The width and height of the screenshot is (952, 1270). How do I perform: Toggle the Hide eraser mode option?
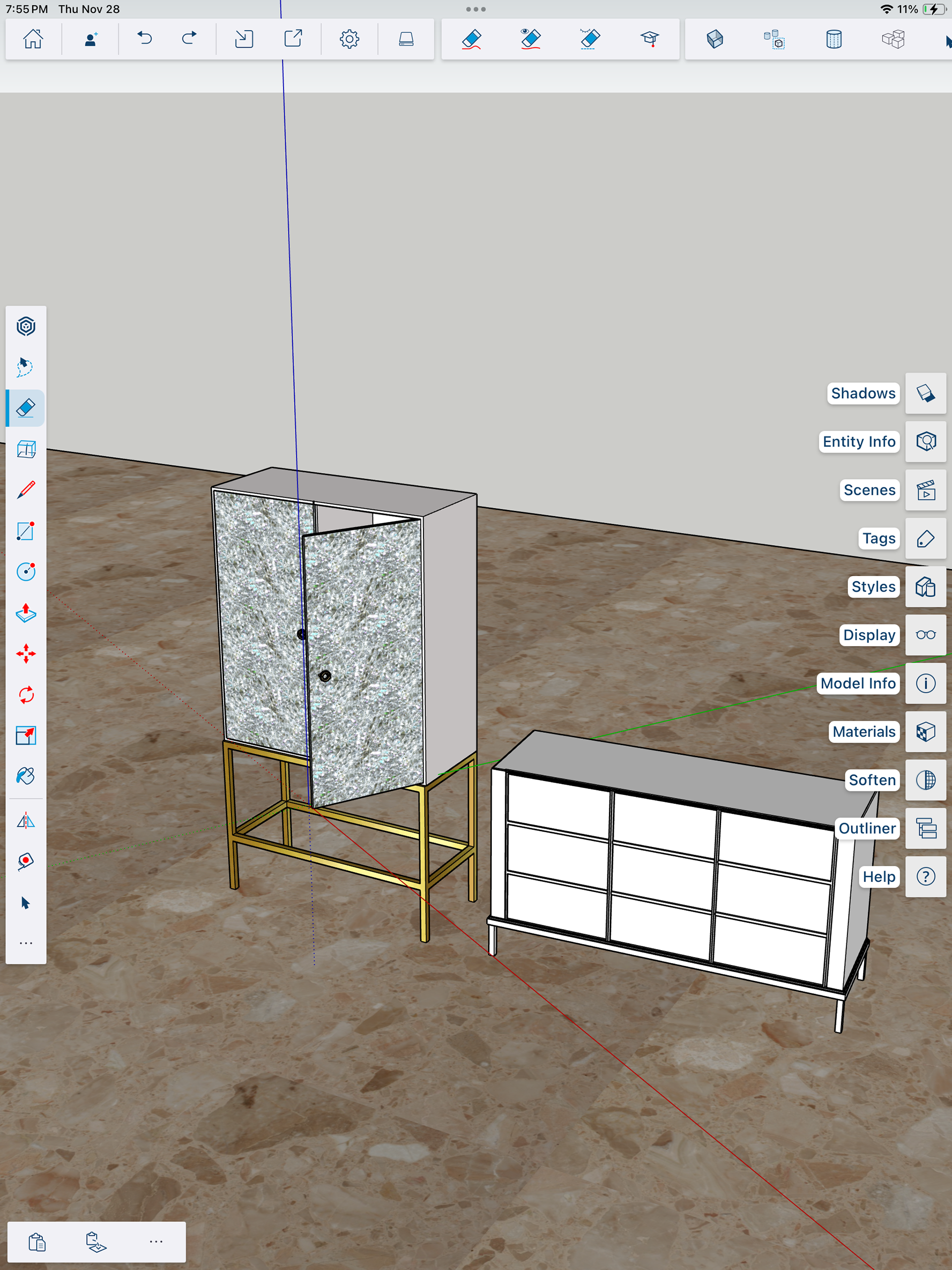(531, 39)
